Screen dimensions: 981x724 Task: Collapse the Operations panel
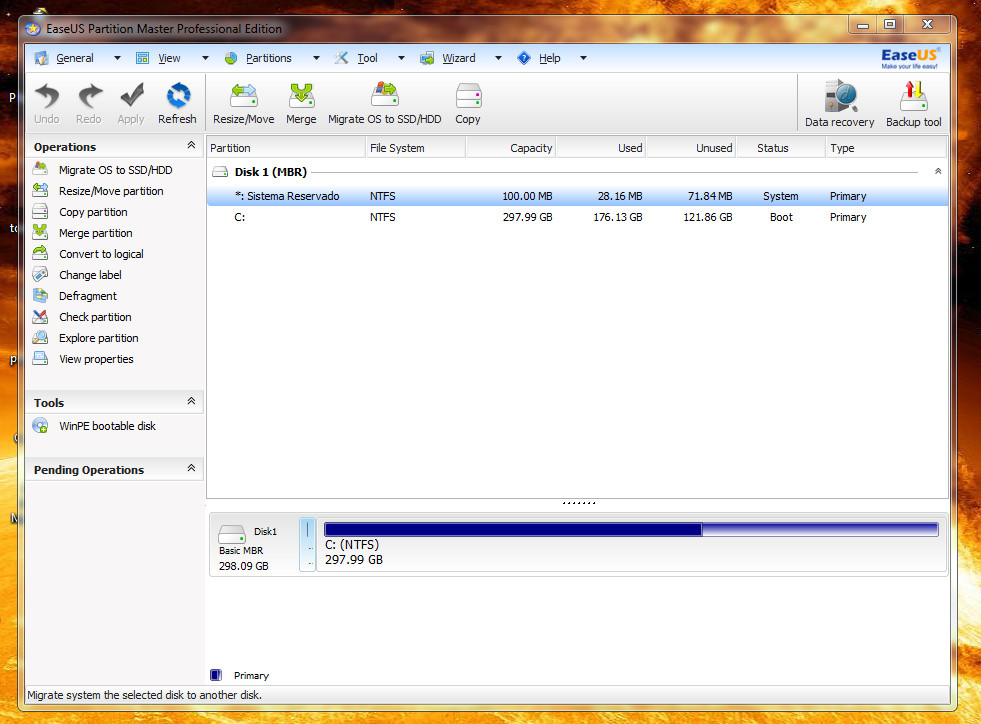click(x=191, y=145)
